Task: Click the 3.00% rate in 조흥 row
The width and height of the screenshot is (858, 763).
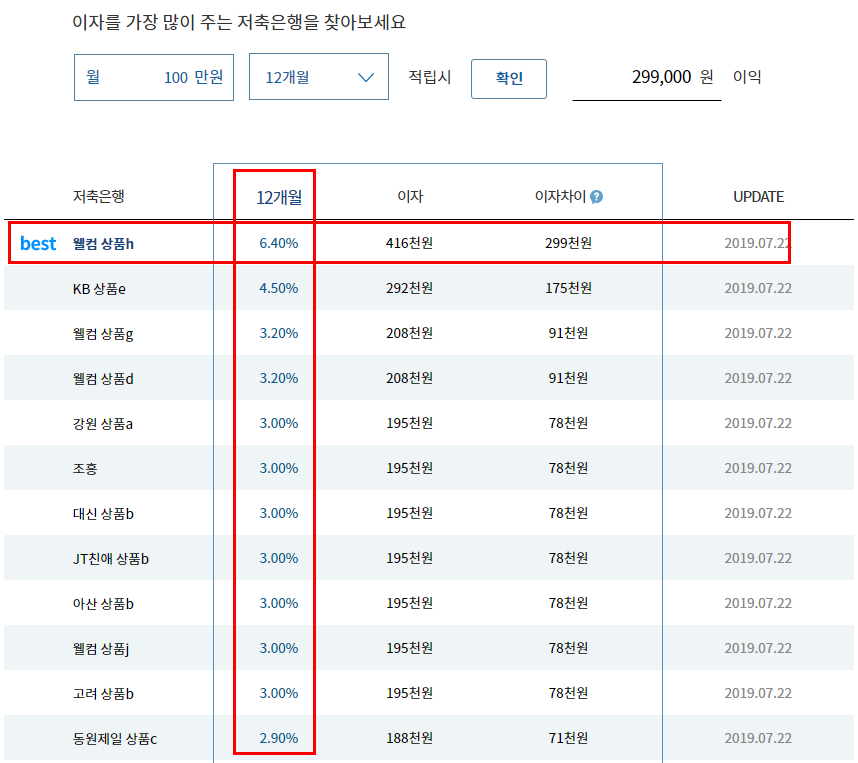Action: tap(279, 468)
